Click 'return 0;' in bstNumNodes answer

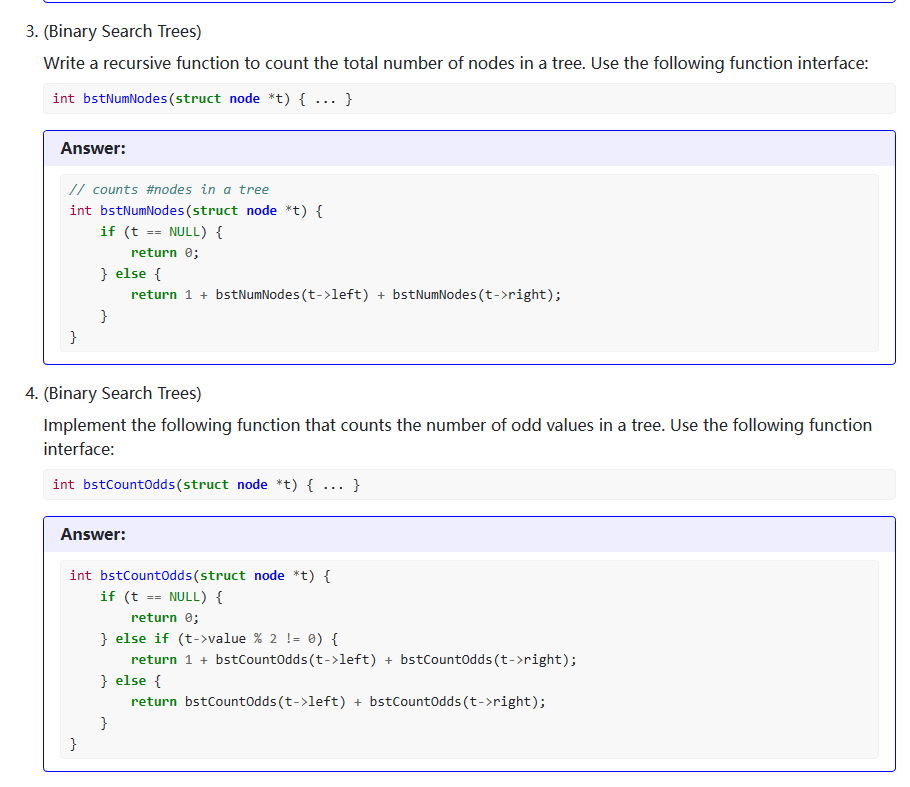pos(165,252)
